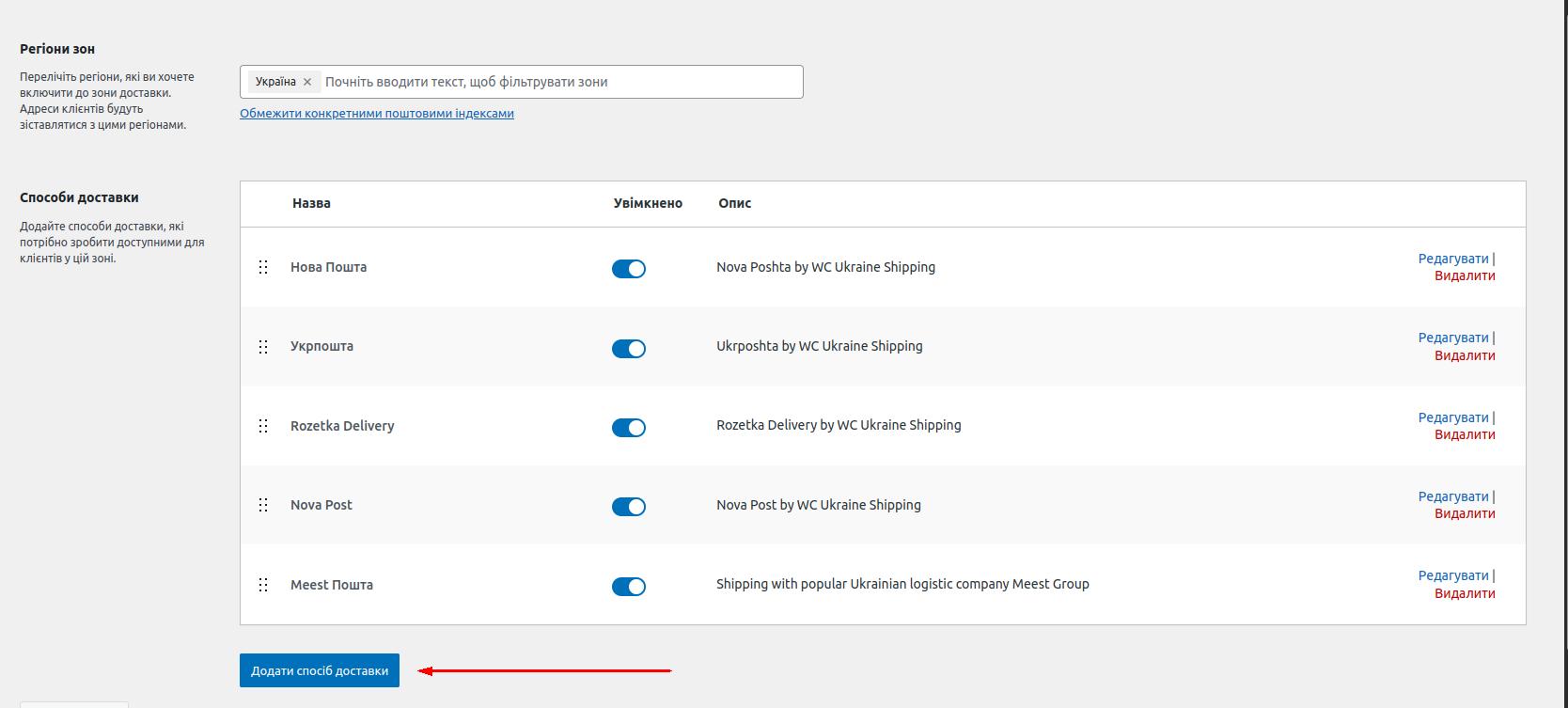Turn off Укрпошта shipping method

pos(628,349)
